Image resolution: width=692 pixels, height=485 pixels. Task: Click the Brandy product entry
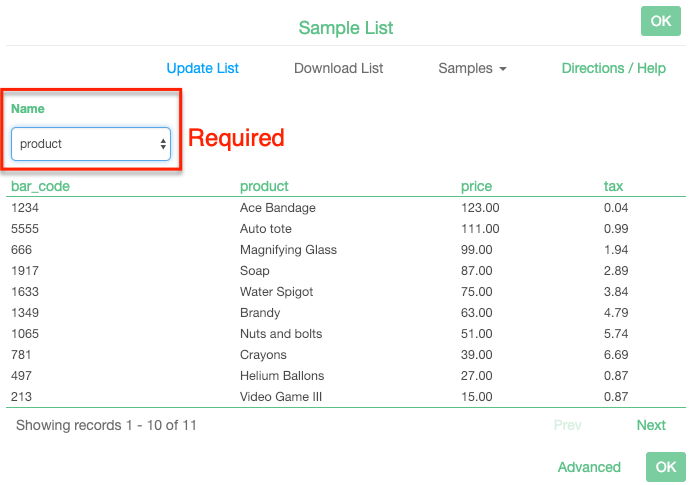coord(260,313)
